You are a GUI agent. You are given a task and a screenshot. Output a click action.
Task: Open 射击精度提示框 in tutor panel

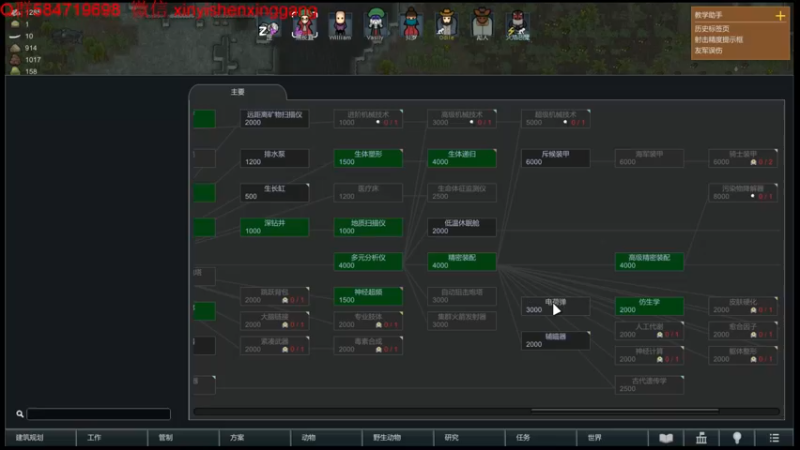point(718,40)
